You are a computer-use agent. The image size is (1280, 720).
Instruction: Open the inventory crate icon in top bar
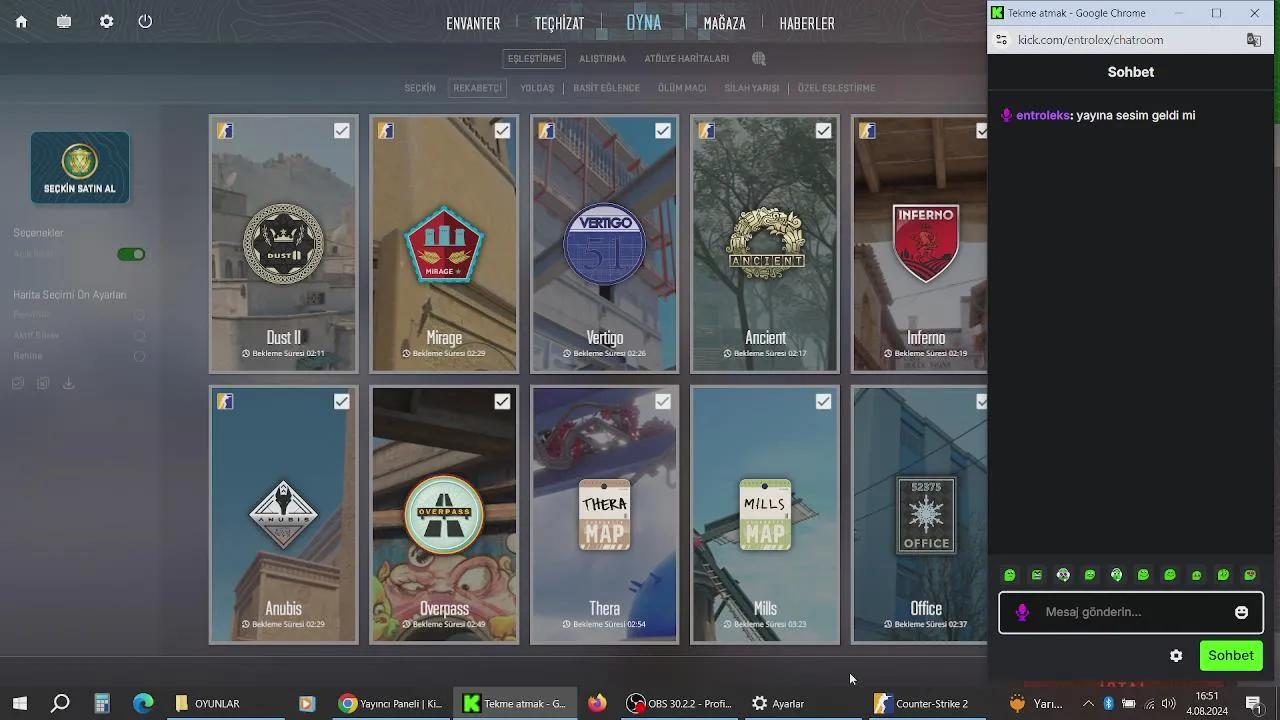64,22
